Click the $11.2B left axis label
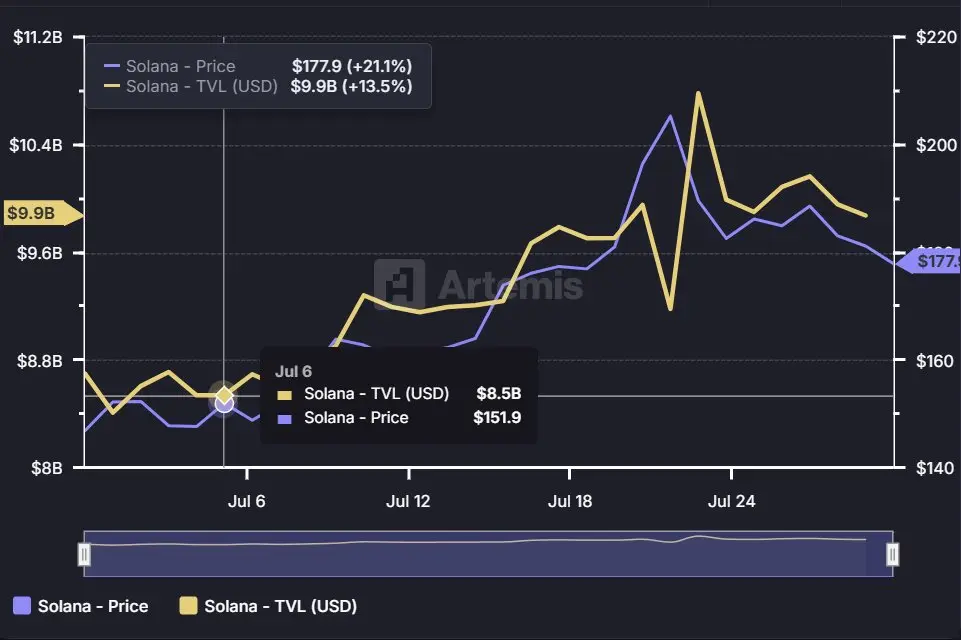This screenshot has height=640, width=961. point(38,37)
